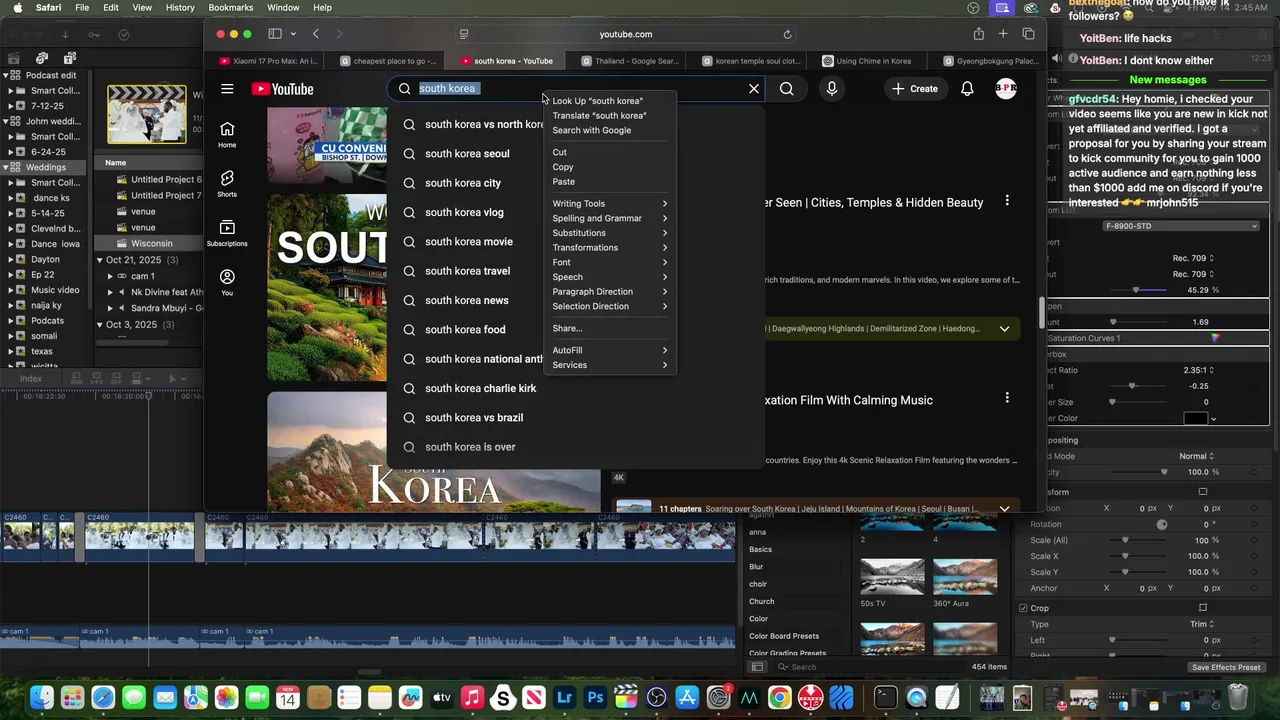Click the background tasks checkmark icon
This screenshot has height=720, width=1280.
(x=124, y=35)
